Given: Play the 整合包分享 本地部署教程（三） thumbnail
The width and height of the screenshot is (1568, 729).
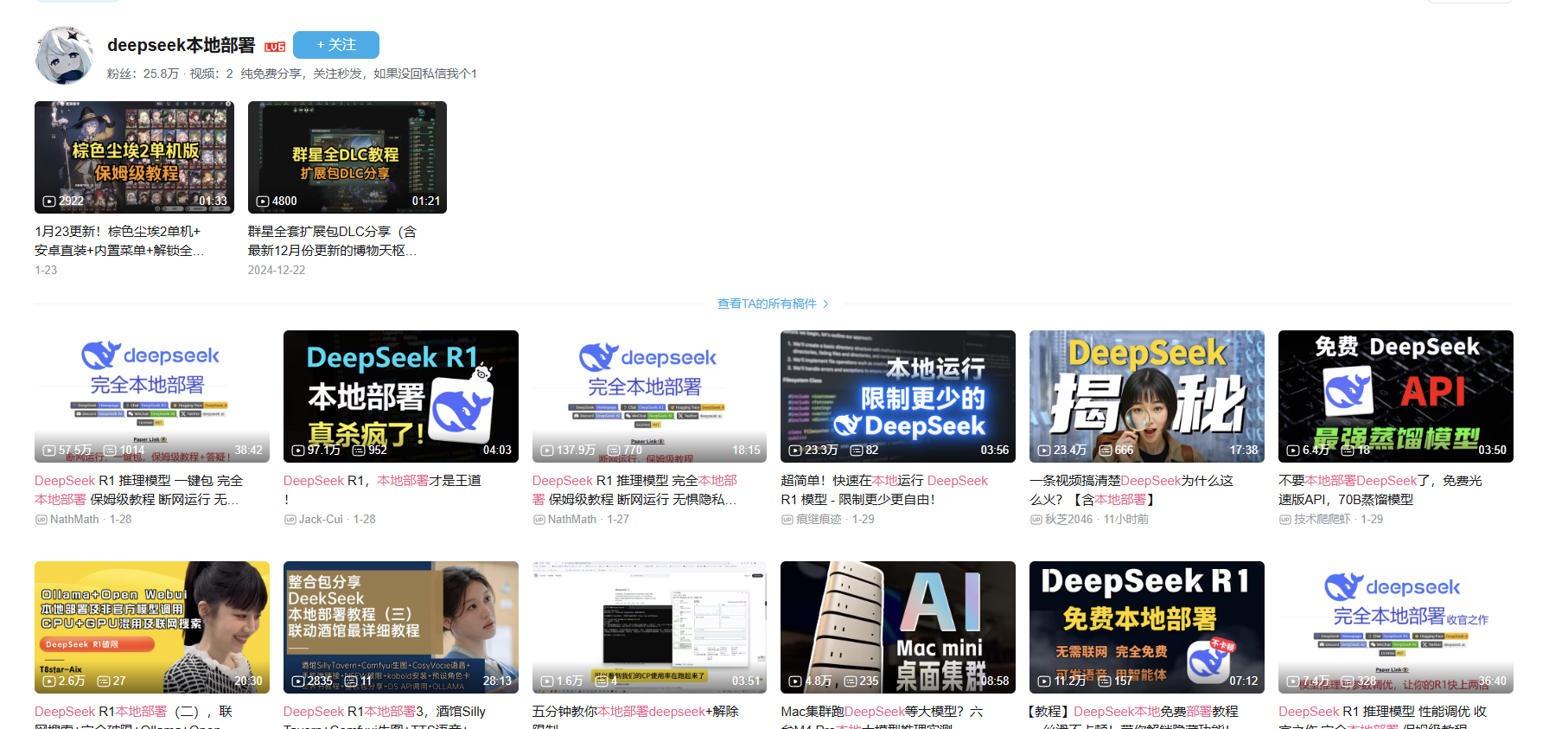Looking at the screenshot, I should click(401, 627).
